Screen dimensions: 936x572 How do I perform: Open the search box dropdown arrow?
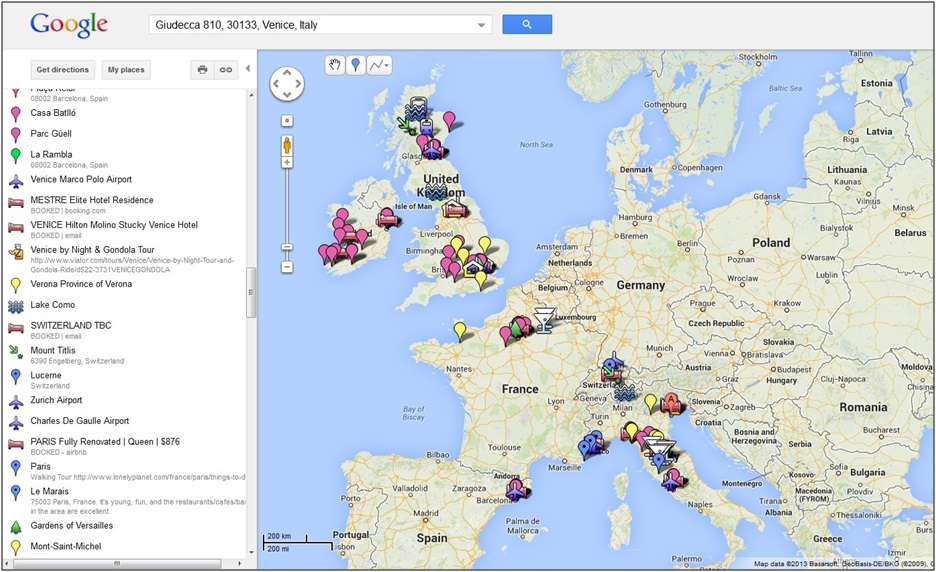tap(482, 25)
